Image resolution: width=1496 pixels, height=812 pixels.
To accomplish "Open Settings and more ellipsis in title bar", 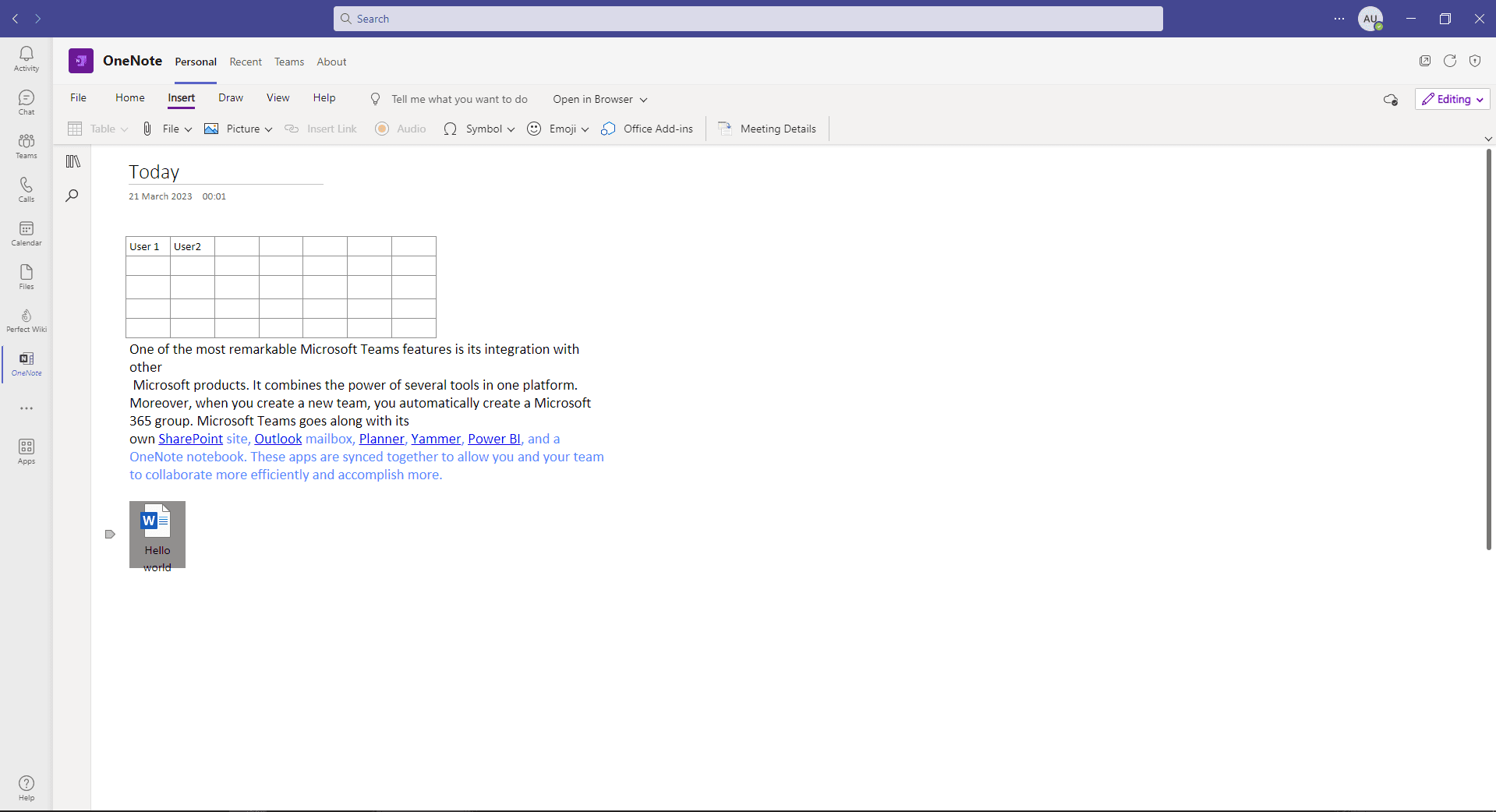I will [x=1339, y=19].
